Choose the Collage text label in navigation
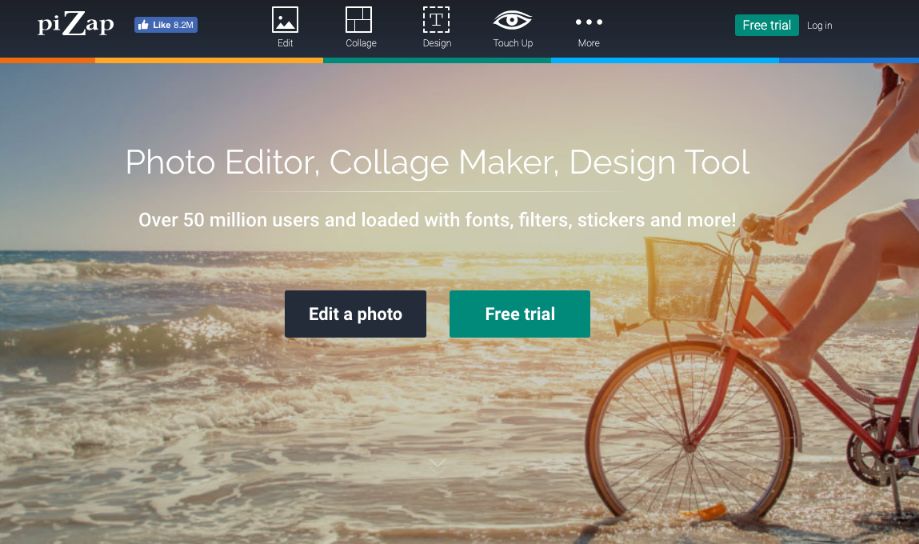The width and height of the screenshot is (919, 544). [360, 43]
